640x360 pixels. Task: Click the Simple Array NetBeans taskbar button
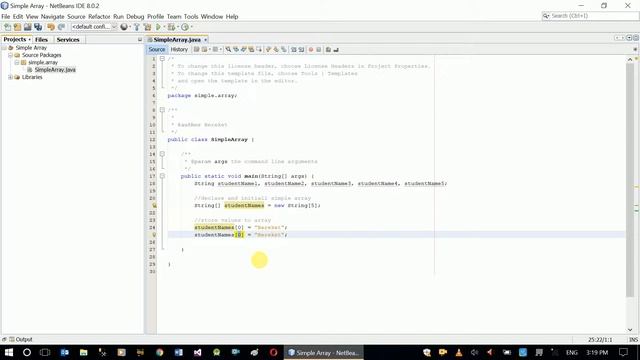pos(324,352)
